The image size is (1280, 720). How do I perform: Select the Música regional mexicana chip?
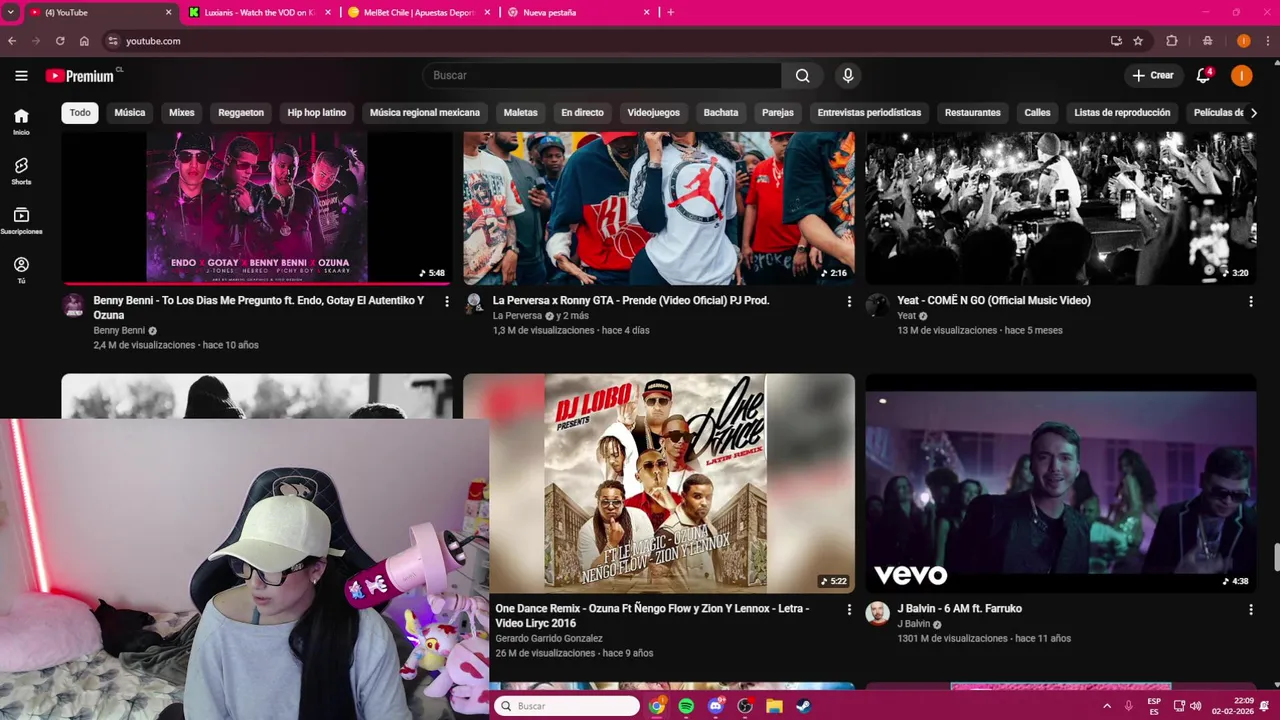(x=425, y=113)
